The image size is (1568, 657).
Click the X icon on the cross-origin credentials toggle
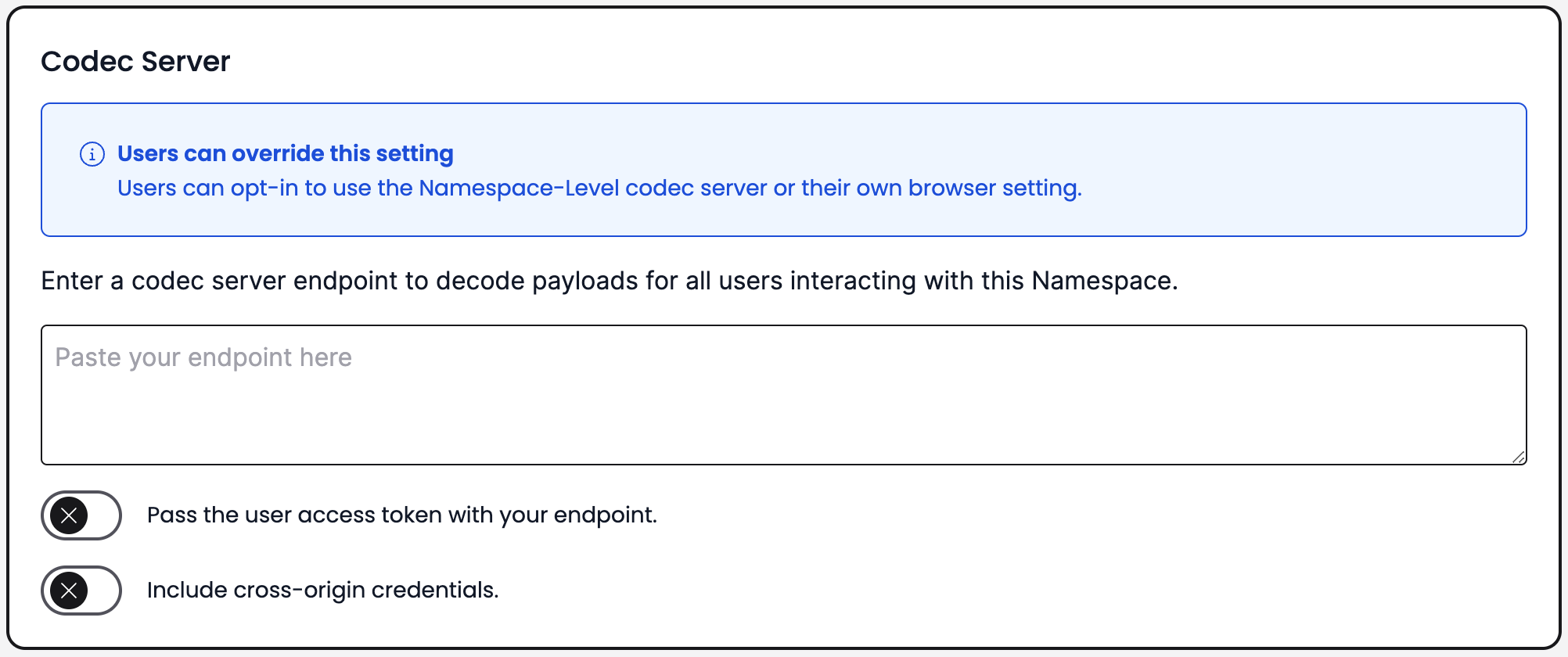click(x=70, y=590)
